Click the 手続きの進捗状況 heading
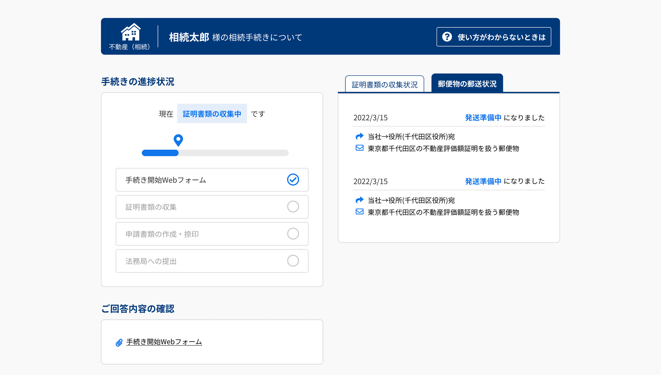This screenshot has height=375, width=661. coord(137,81)
